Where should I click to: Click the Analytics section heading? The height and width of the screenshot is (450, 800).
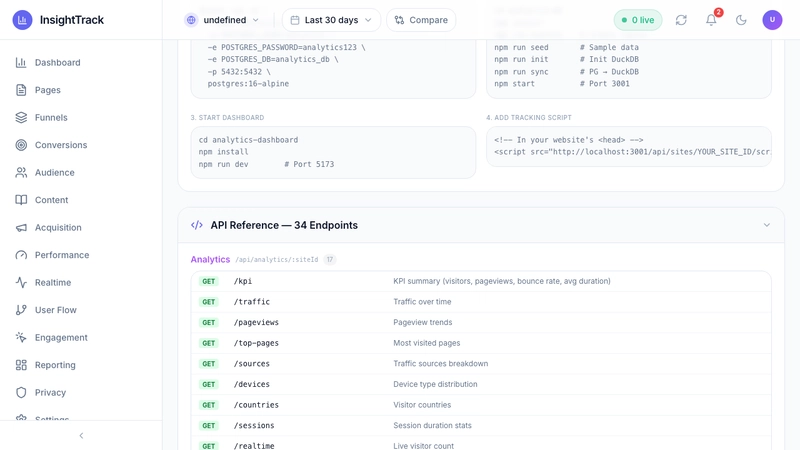(210, 259)
